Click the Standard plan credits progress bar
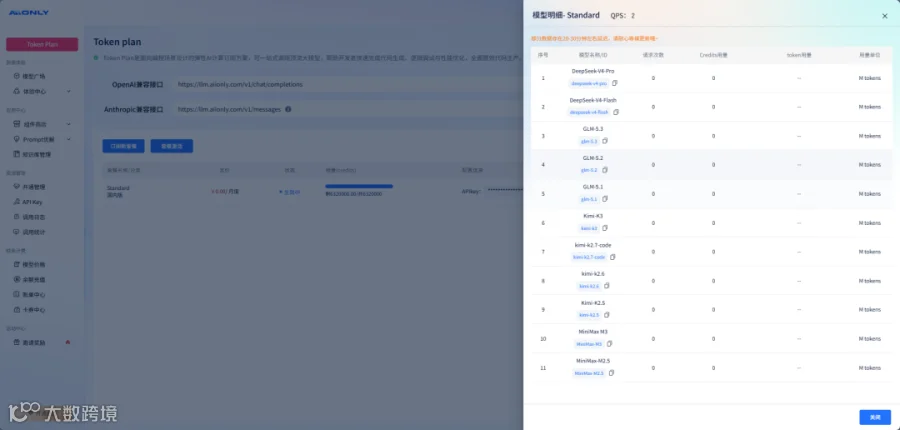 point(359,186)
